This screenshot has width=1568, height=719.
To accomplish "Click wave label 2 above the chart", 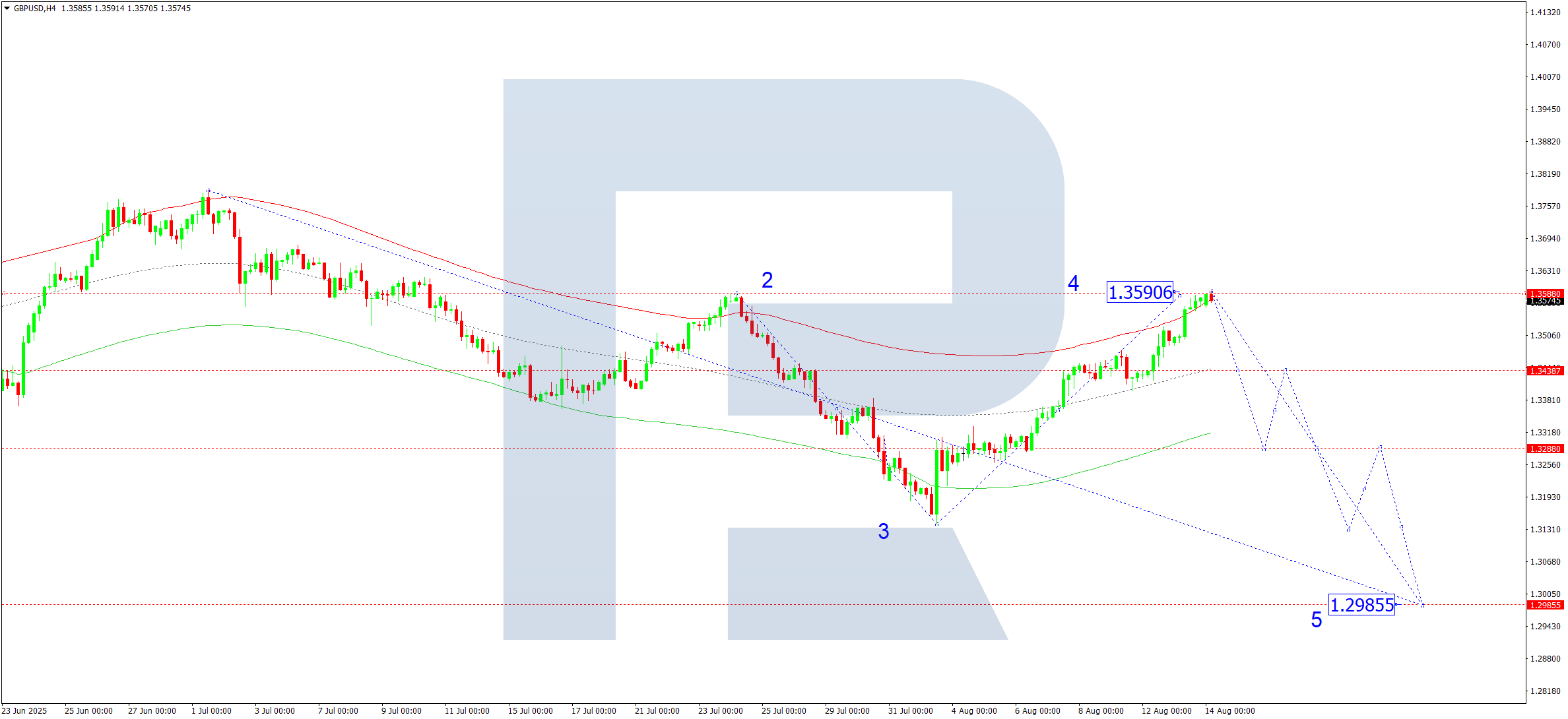I will point(767,280).
